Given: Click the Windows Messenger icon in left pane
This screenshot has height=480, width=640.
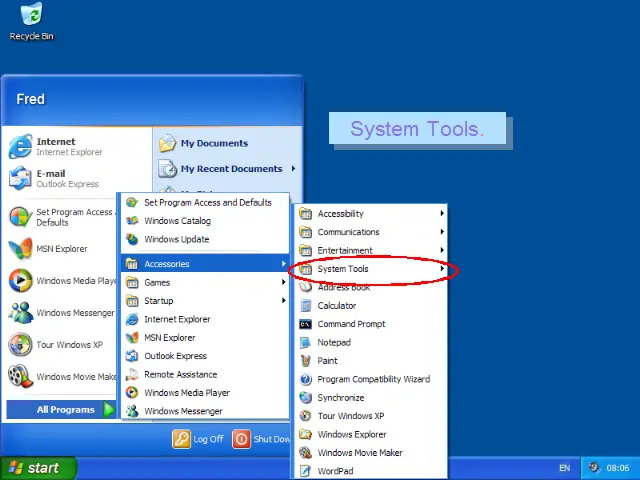Looking at the screenshot, I should click(20, 312).
